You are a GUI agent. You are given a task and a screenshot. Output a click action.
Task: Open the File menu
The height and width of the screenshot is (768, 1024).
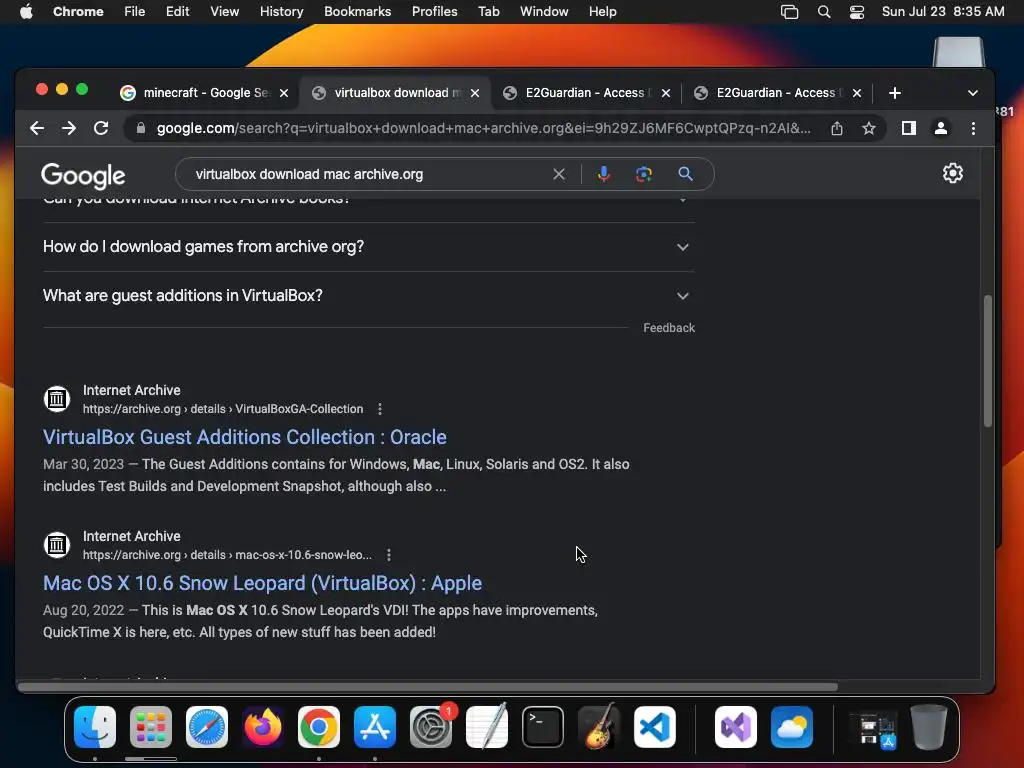click(135, 12)
